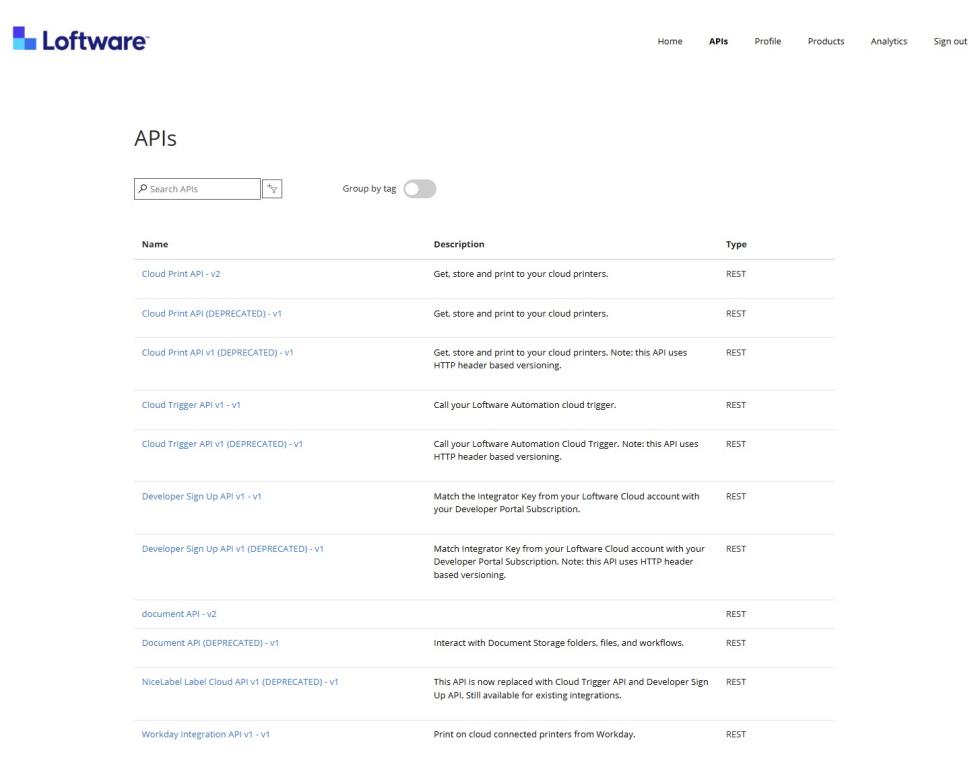Open the Analytics menu item
976x779 pixels.
[888, 42]
